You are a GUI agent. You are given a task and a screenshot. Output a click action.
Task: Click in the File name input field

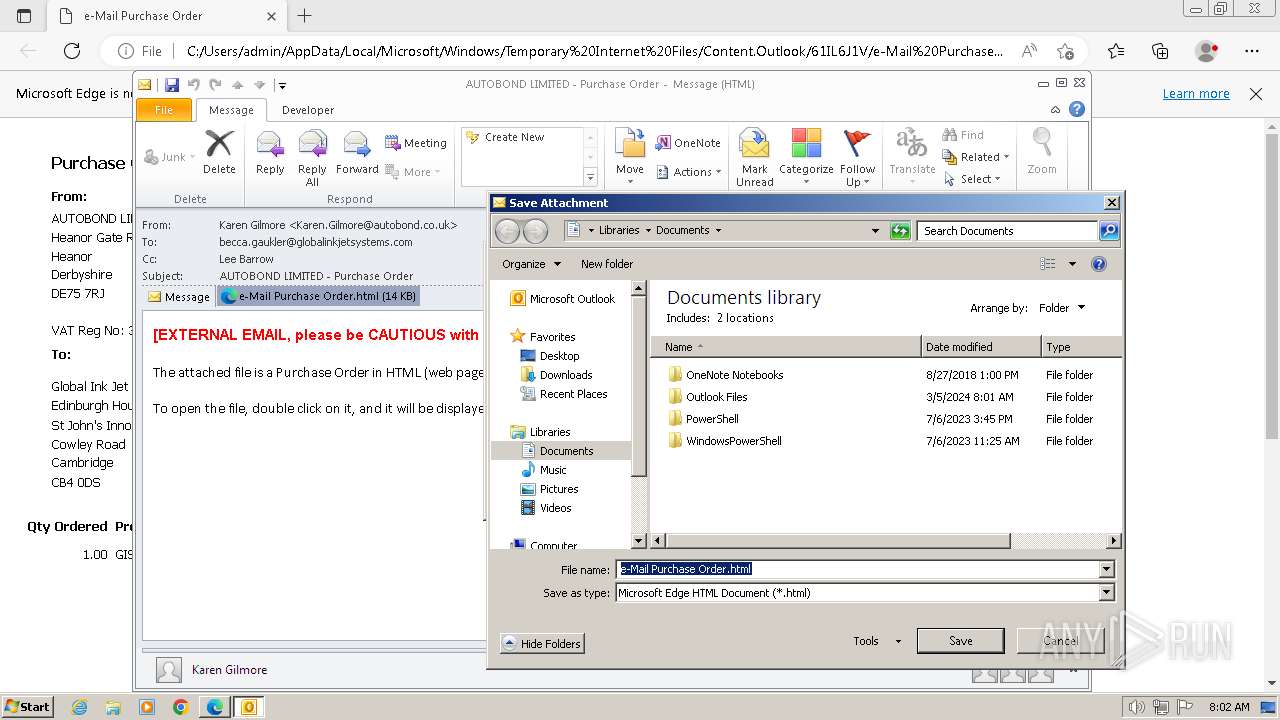pos(857,569)
